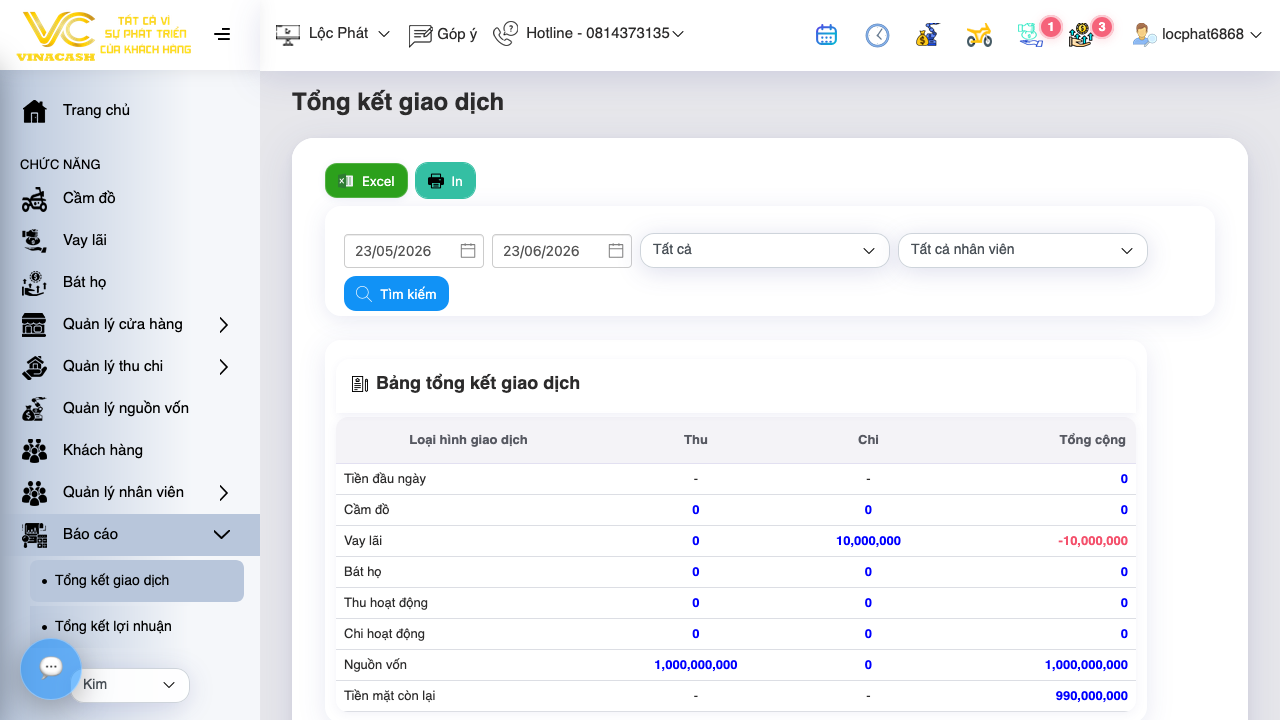Click the Quản lý thu chi icon
The width and height of the screenshot is (1280, 720).
[x=35, y=366]
